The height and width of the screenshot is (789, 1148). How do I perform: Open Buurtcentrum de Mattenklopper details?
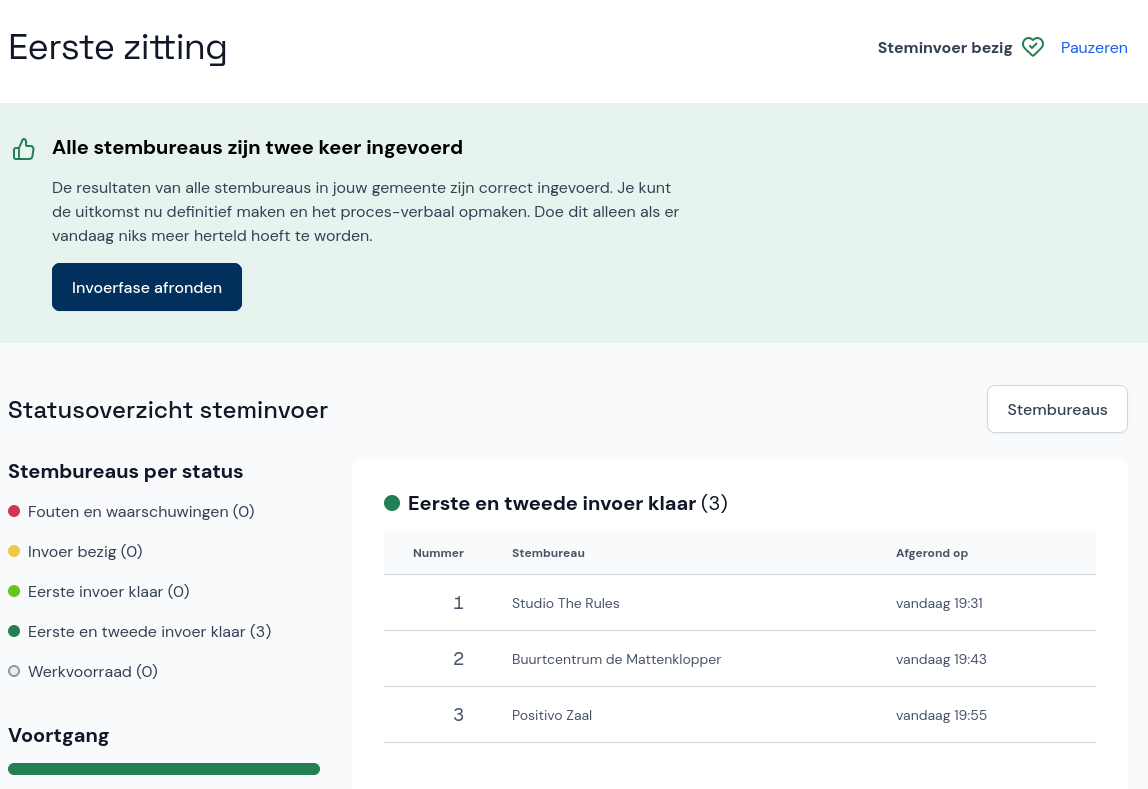616,659
